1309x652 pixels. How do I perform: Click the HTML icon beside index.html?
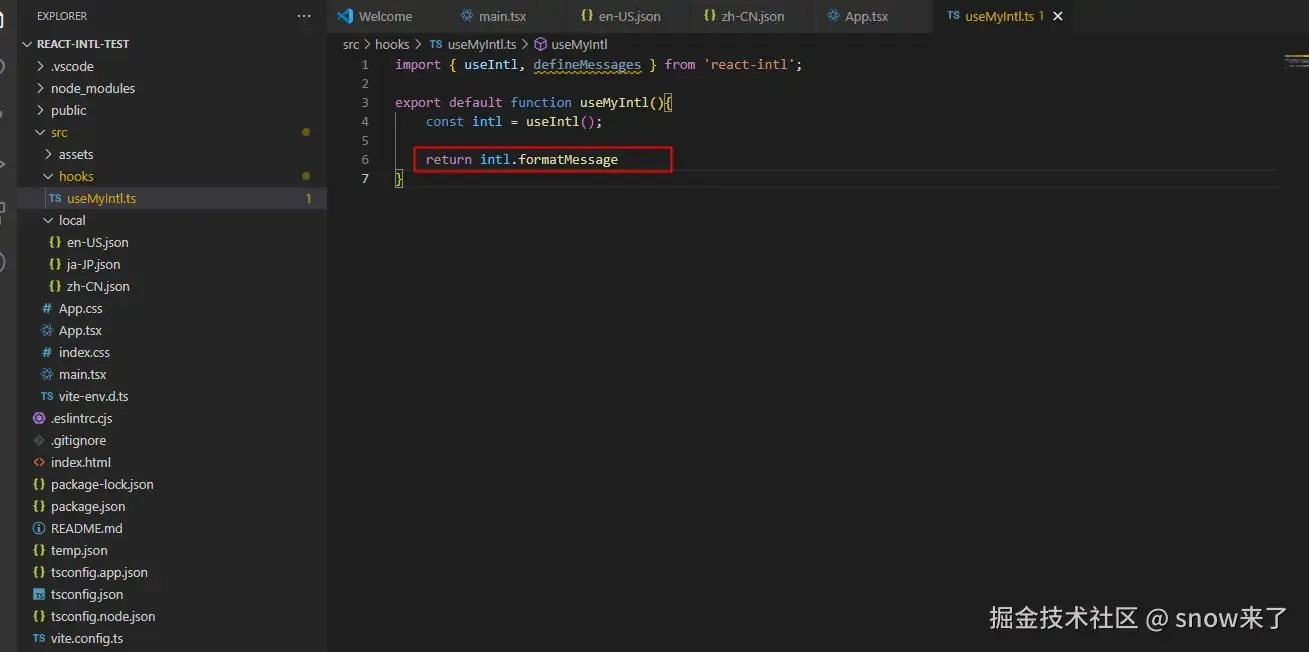point(39,462)
